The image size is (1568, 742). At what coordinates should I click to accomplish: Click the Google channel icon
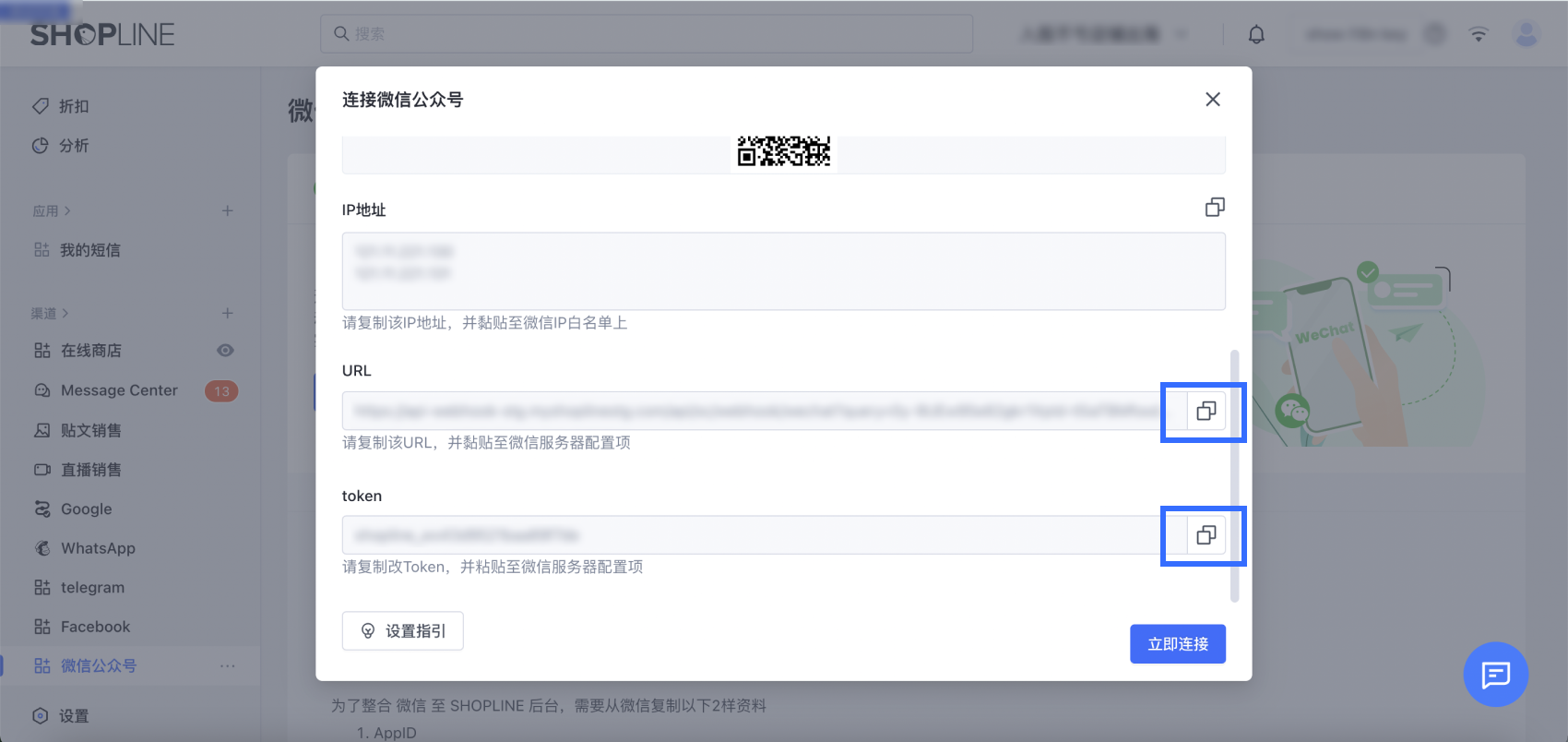(42, 509)
